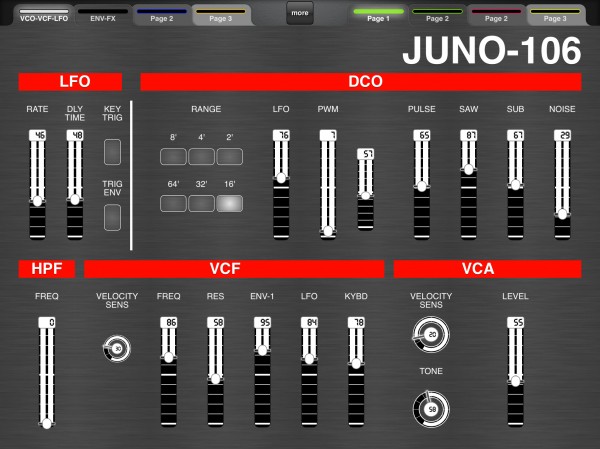Open the green Page 1 tab
Image resolution: width=600 pixels, height=449 pixels.
pos(378,15)
